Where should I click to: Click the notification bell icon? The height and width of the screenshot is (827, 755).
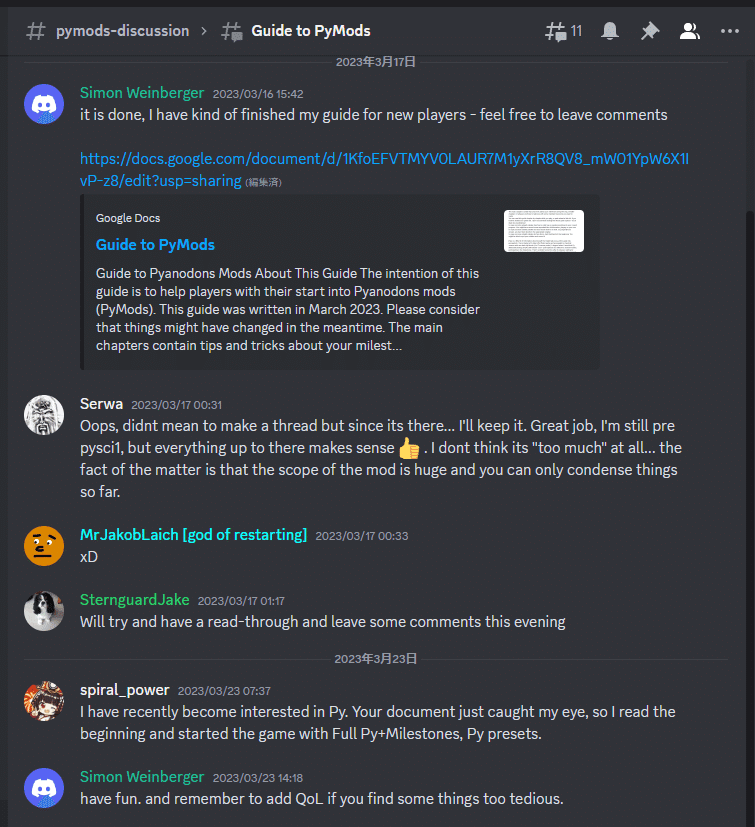coord(609,31)
